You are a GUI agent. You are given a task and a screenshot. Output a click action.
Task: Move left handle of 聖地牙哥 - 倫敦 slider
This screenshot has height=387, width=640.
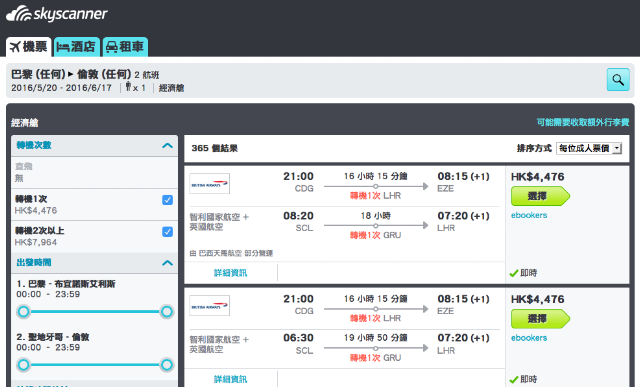tap(24, 365)
